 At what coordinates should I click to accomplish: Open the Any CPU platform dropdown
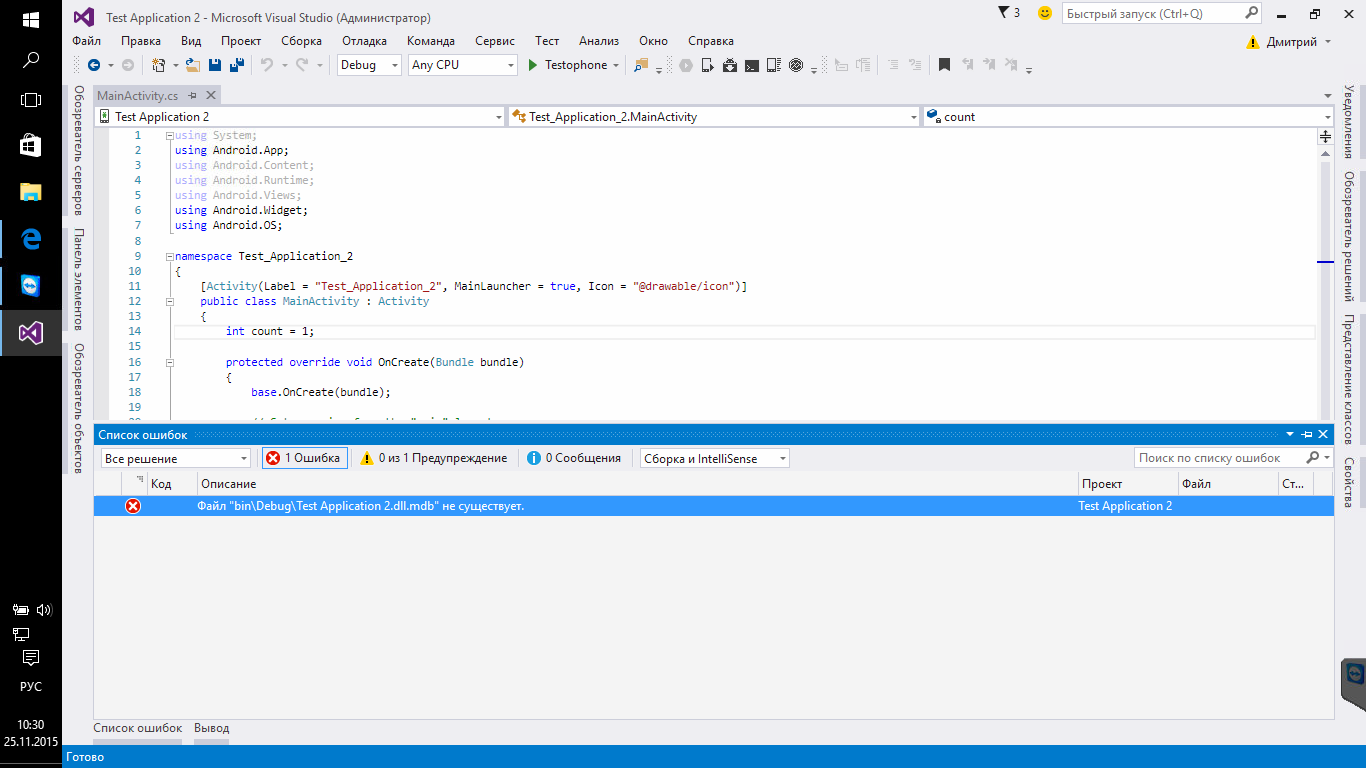tap(463, 65)
